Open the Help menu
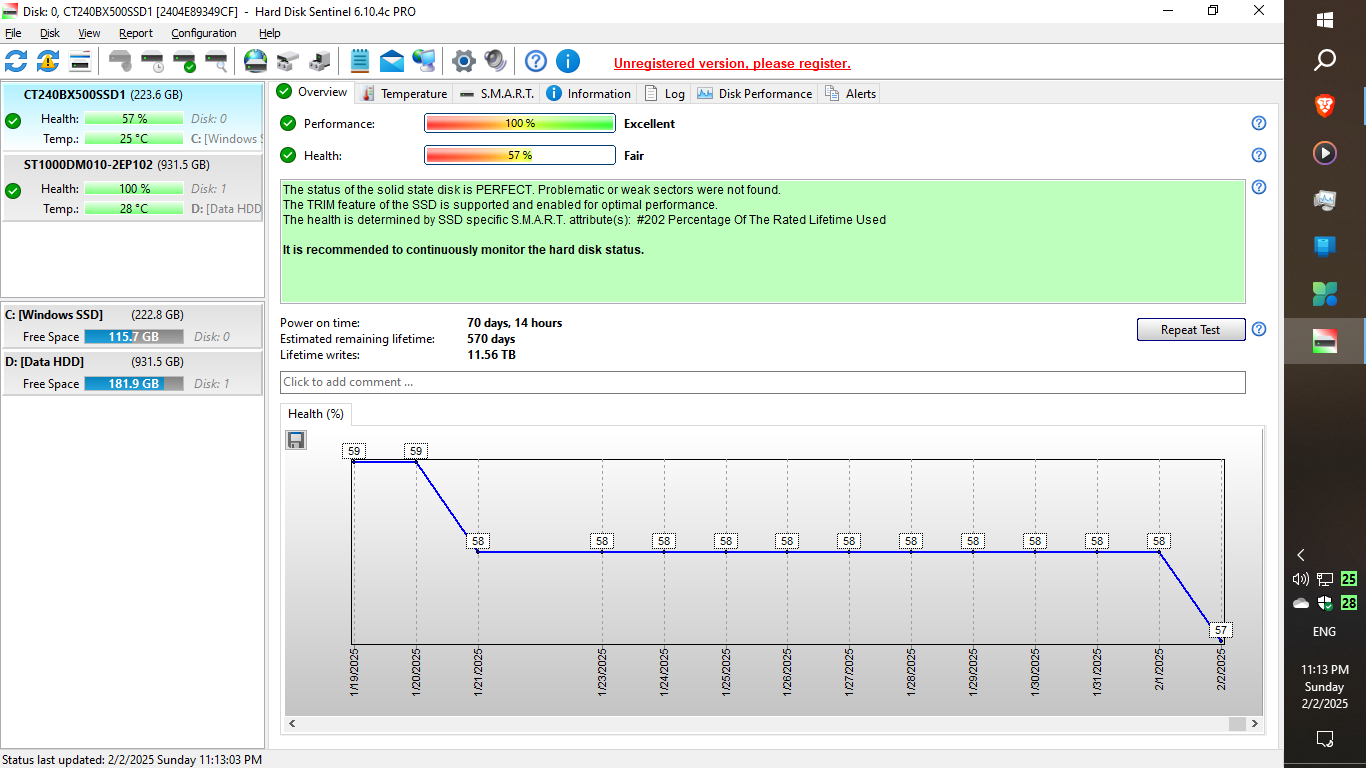Viewport: 1366px width, 768px height. point(270,33)
